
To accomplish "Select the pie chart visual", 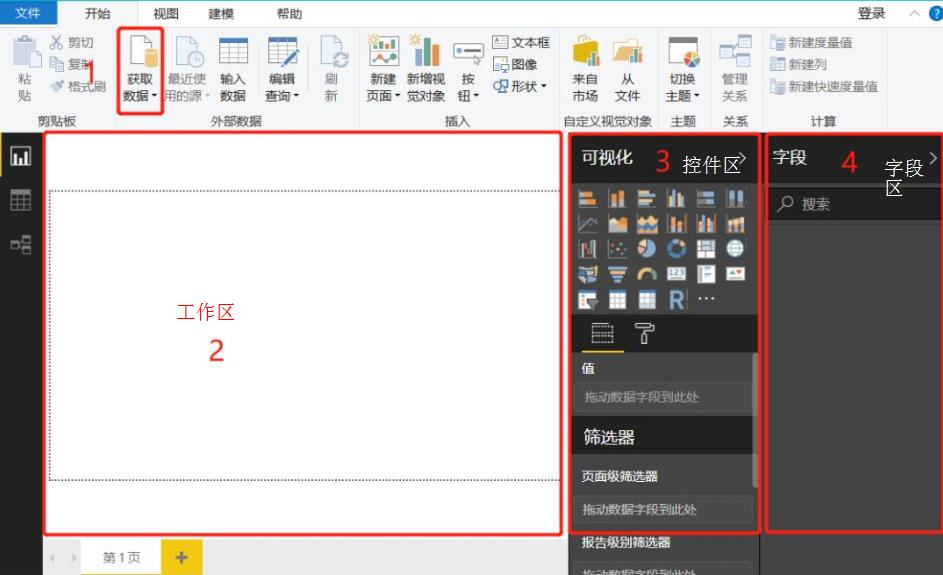I will click(x=647, y=248).
